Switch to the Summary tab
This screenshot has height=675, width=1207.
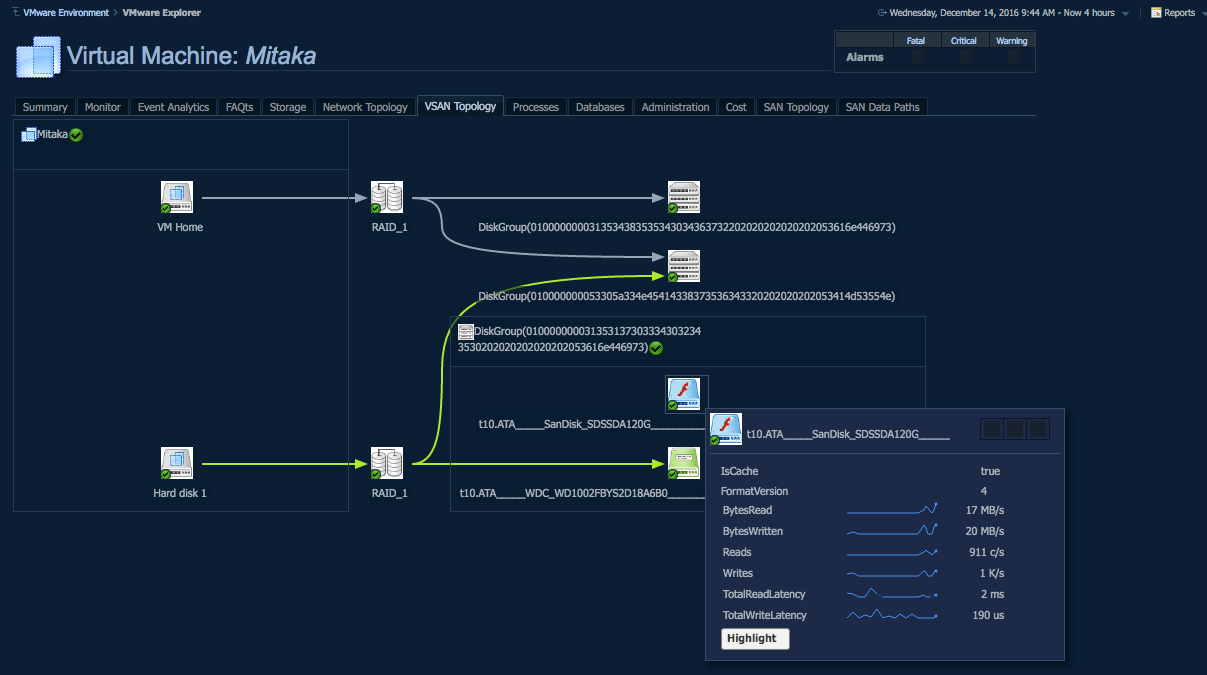(x=45, y=107)
